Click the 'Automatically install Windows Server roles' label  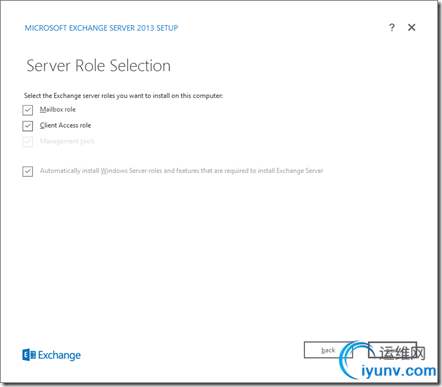click(x=182, y=171)
